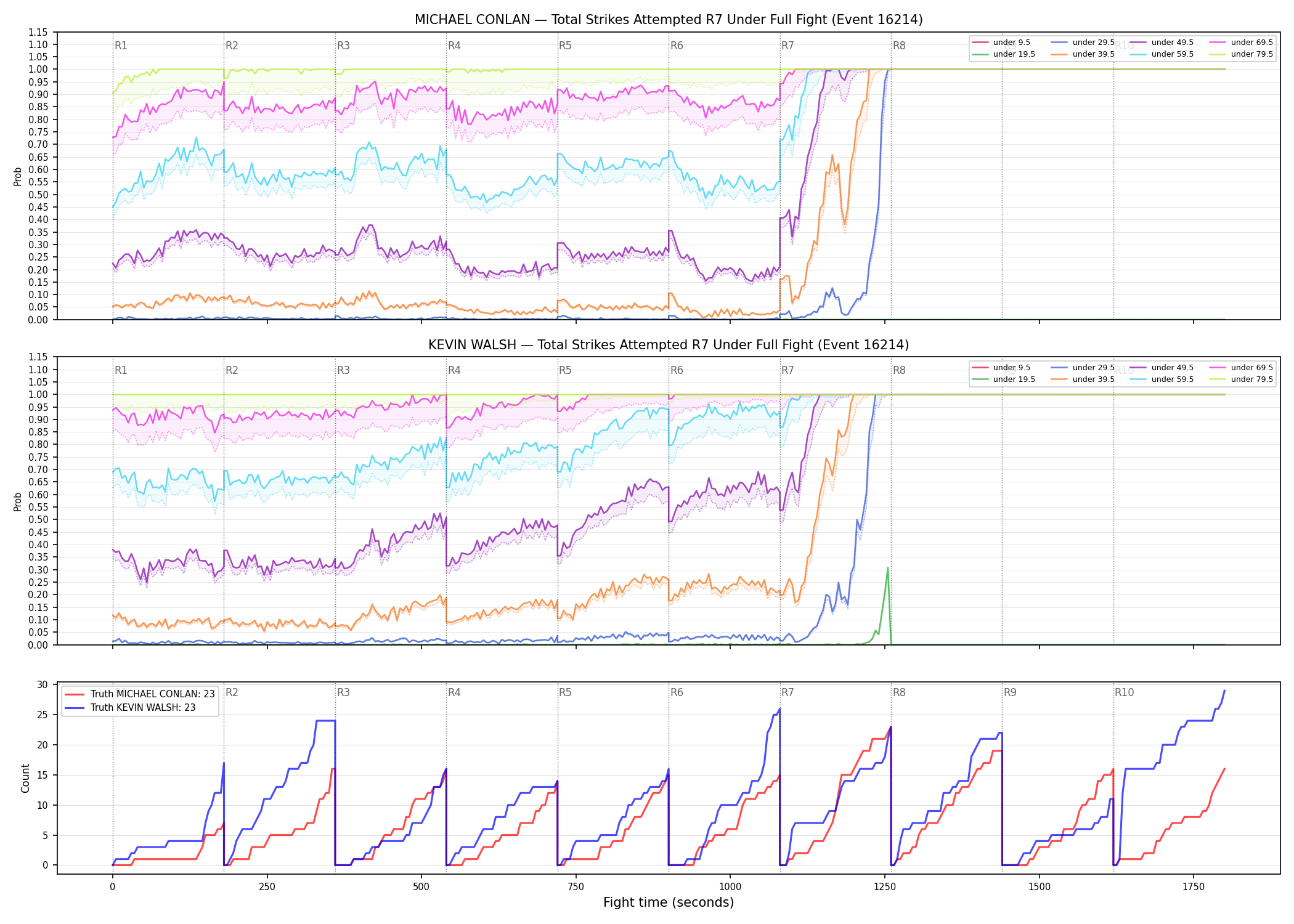Click the MICHAEL CONLAN chart title
Screen dimensions: 1294x924
pos(669,20)
